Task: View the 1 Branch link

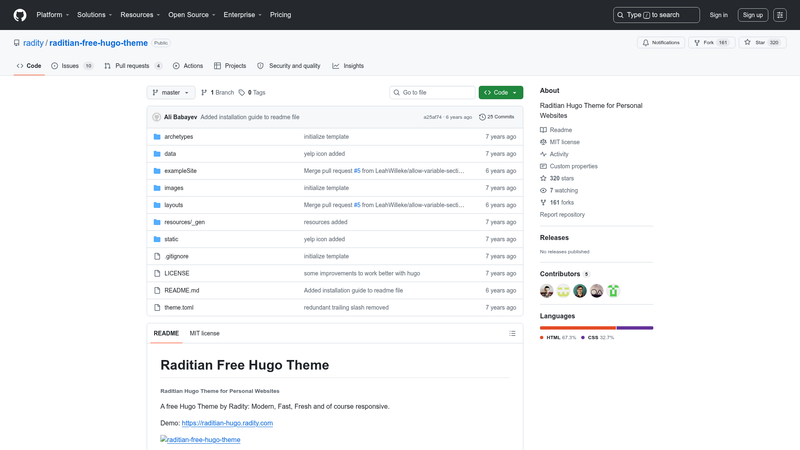Action: (x=217, y=92)
